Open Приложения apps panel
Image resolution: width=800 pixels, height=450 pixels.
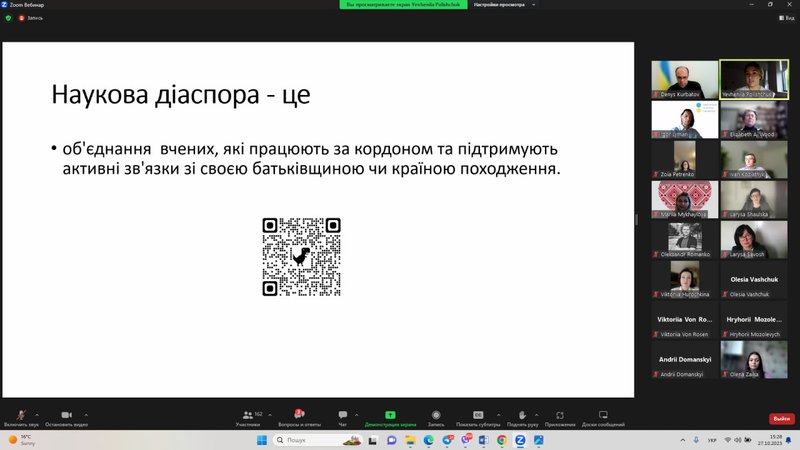click(560, 418)
